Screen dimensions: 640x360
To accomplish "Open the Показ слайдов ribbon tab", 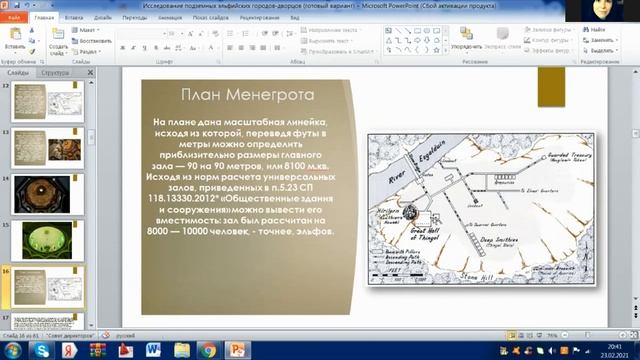I will click(210, 18).
